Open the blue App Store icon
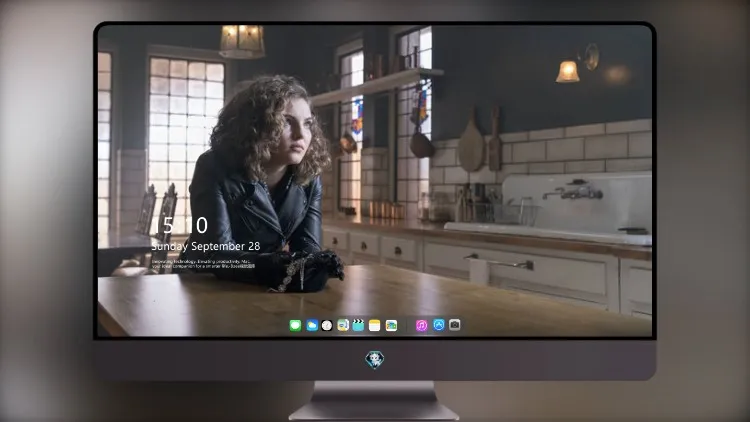 tap(439, 325)
